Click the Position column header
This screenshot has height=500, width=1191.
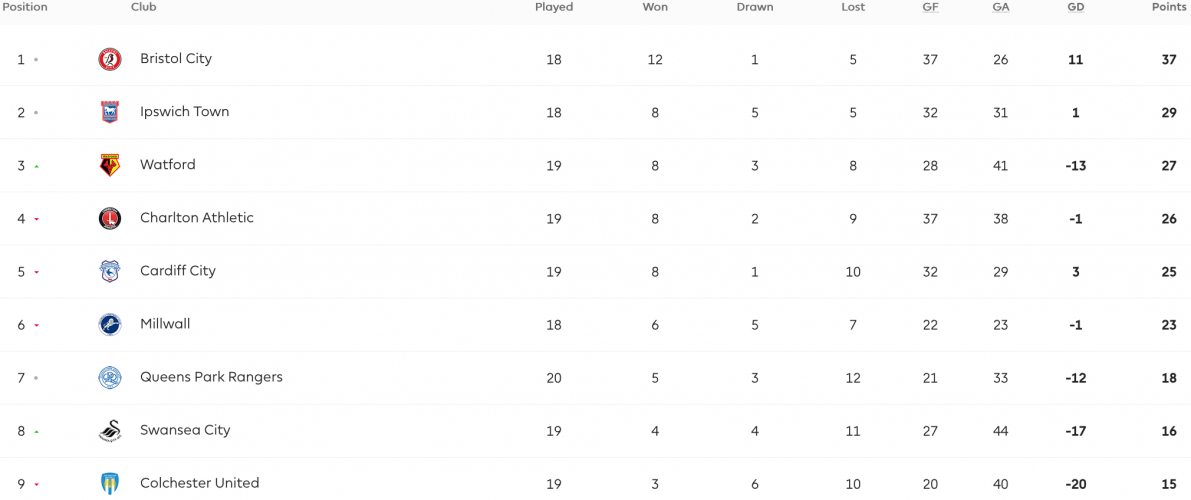[x=25, y=7]
